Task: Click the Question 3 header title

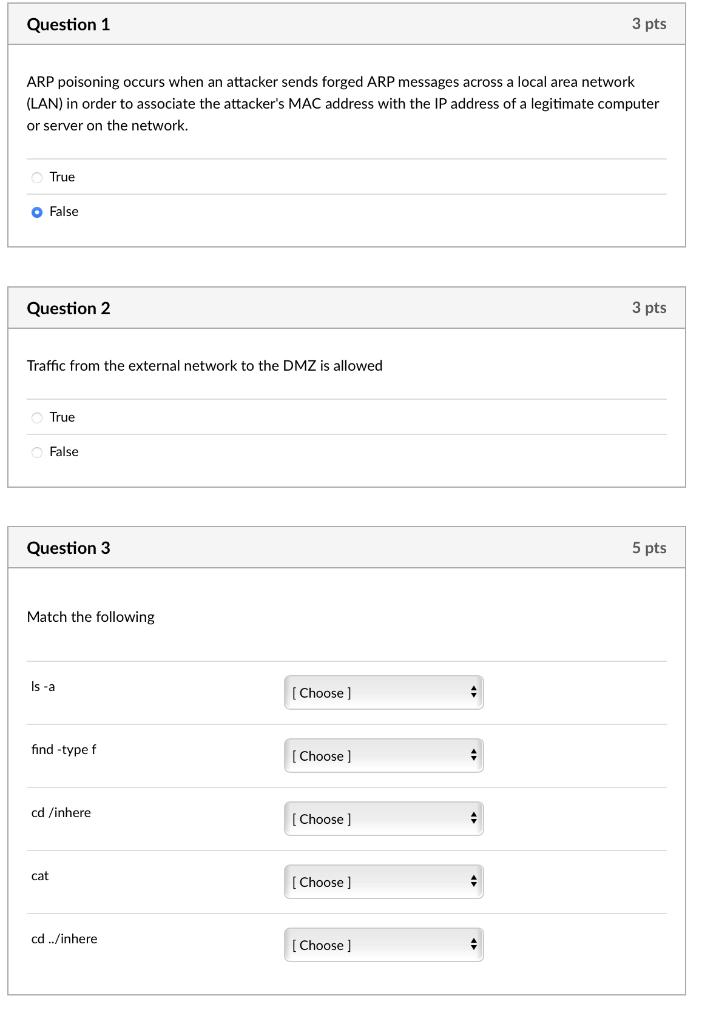Action: [x=68, y=548]
